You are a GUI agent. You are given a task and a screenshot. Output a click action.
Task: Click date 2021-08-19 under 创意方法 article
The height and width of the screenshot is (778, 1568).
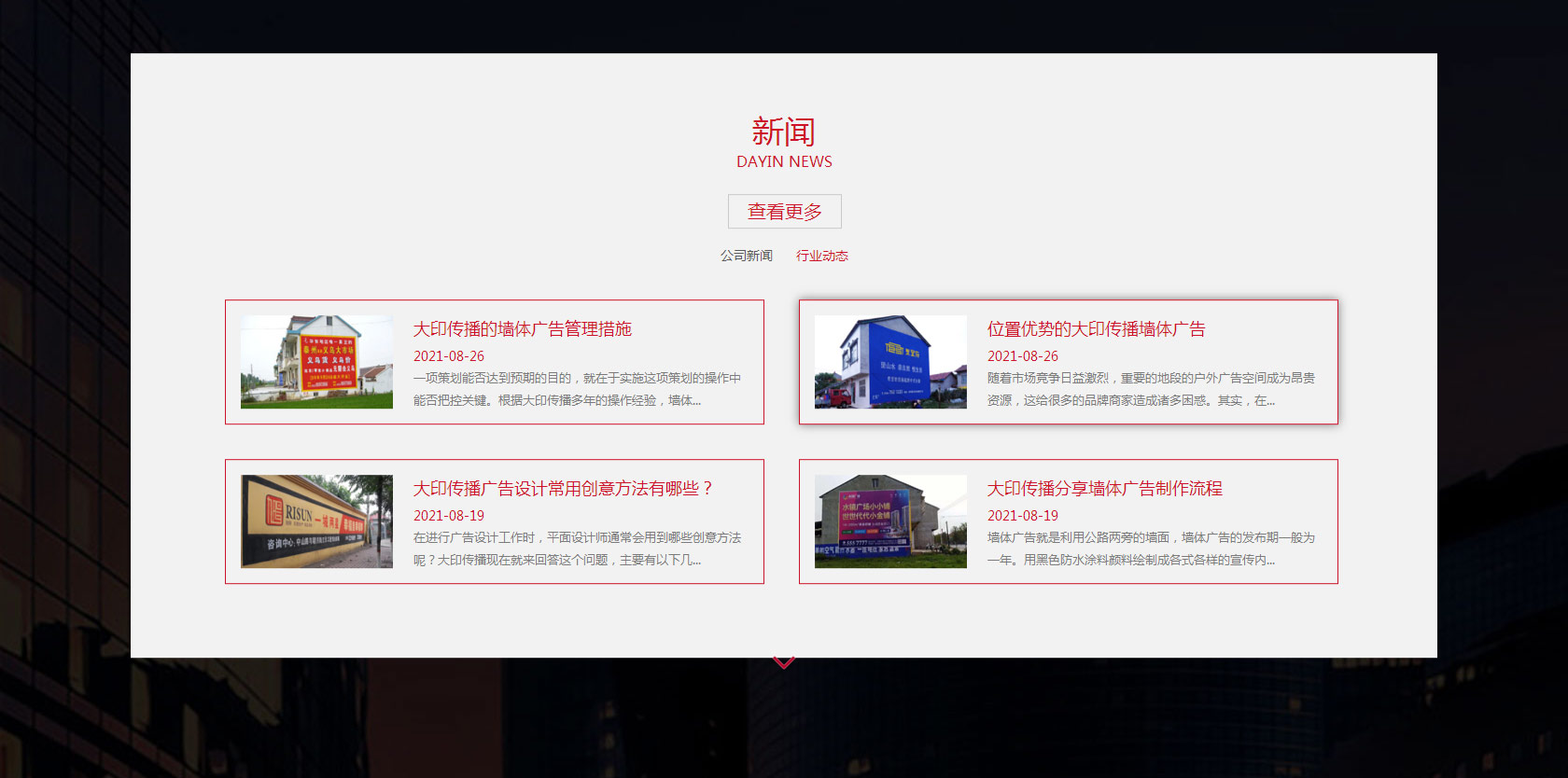coord(449,516)
